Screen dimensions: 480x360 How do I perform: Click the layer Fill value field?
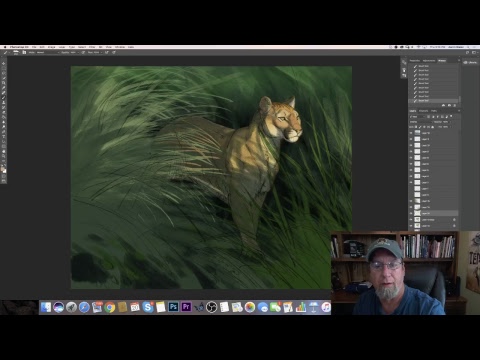[x=446, y=127]
